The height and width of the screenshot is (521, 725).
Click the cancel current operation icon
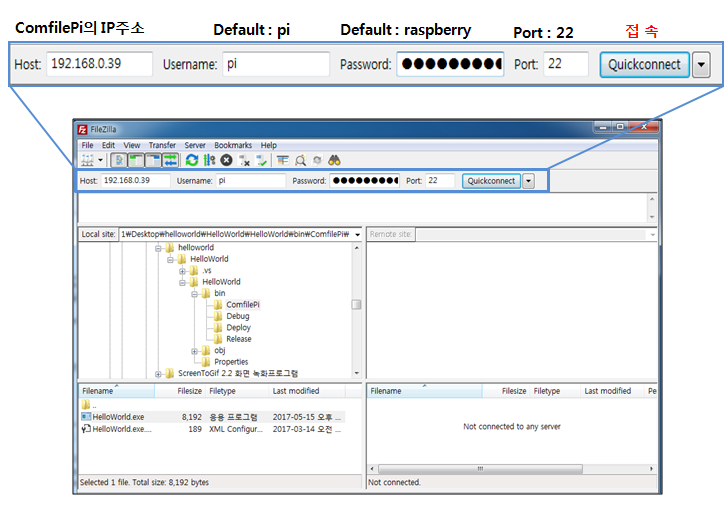227,160
